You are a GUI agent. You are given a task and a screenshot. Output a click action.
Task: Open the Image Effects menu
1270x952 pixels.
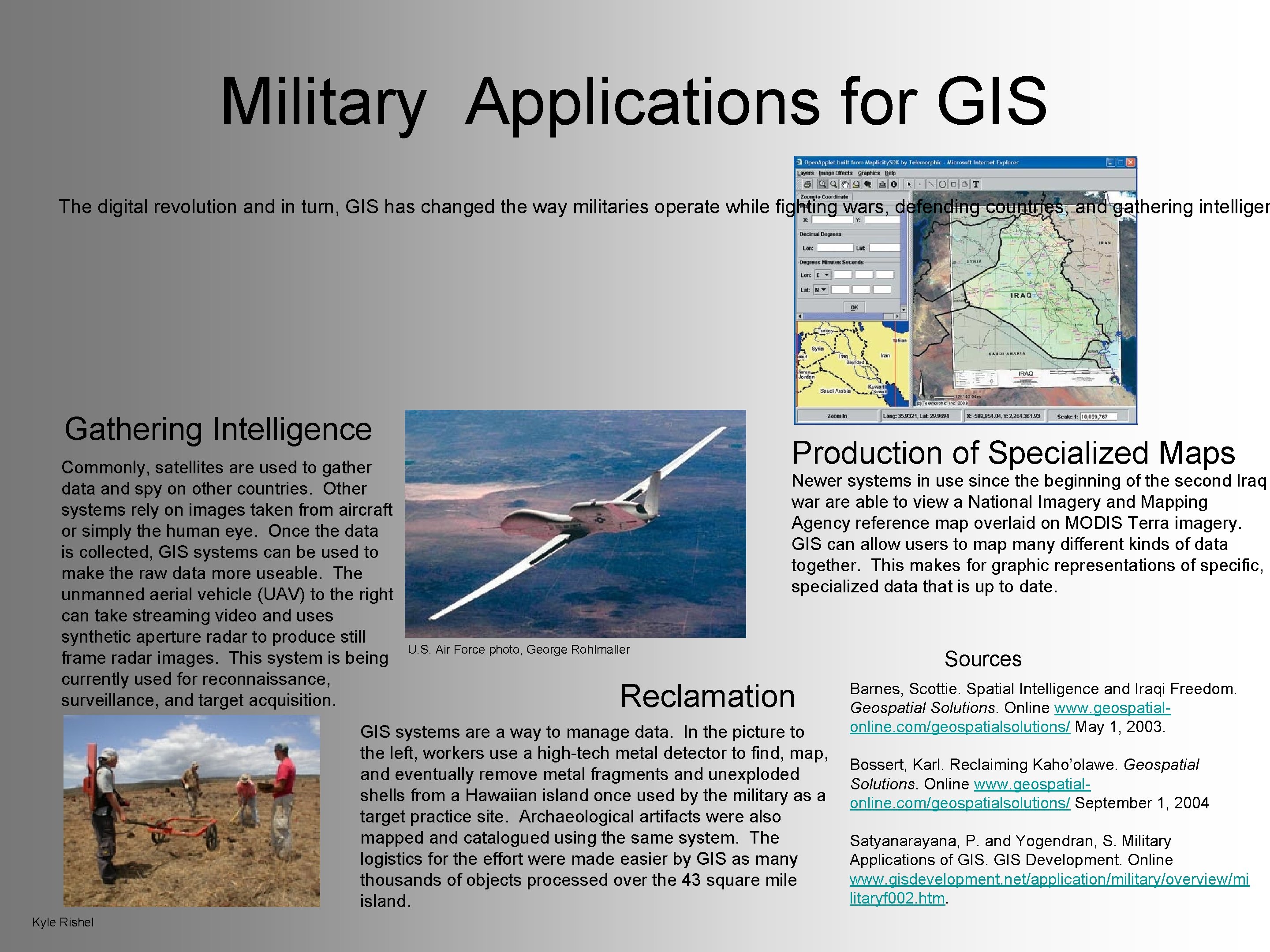tap(836, 173)
